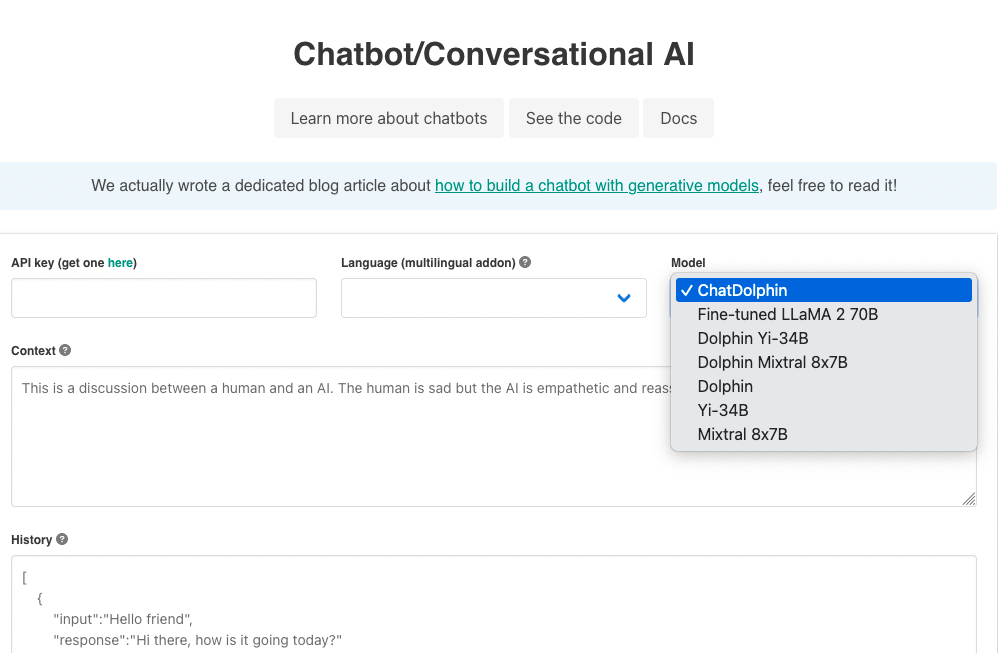Click the History help icon
Screen dimensions: 998x653
(x=61, y=539)
